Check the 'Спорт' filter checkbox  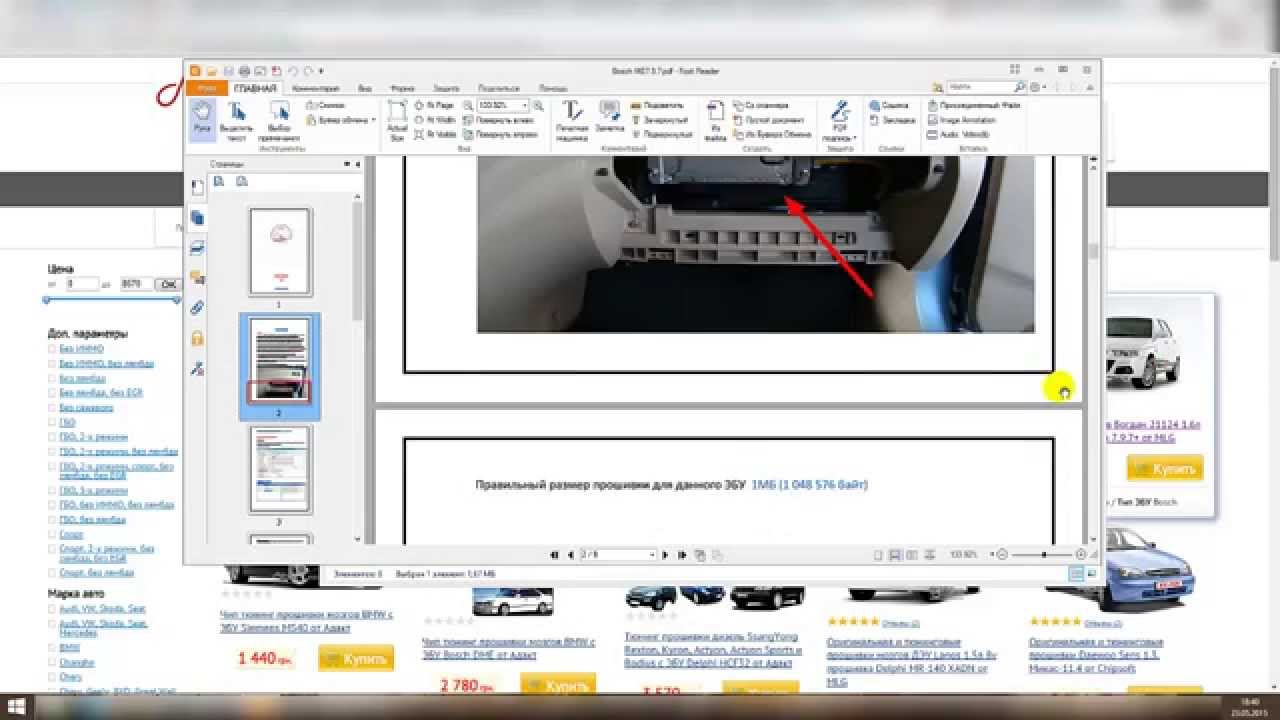tap(52, 535)
